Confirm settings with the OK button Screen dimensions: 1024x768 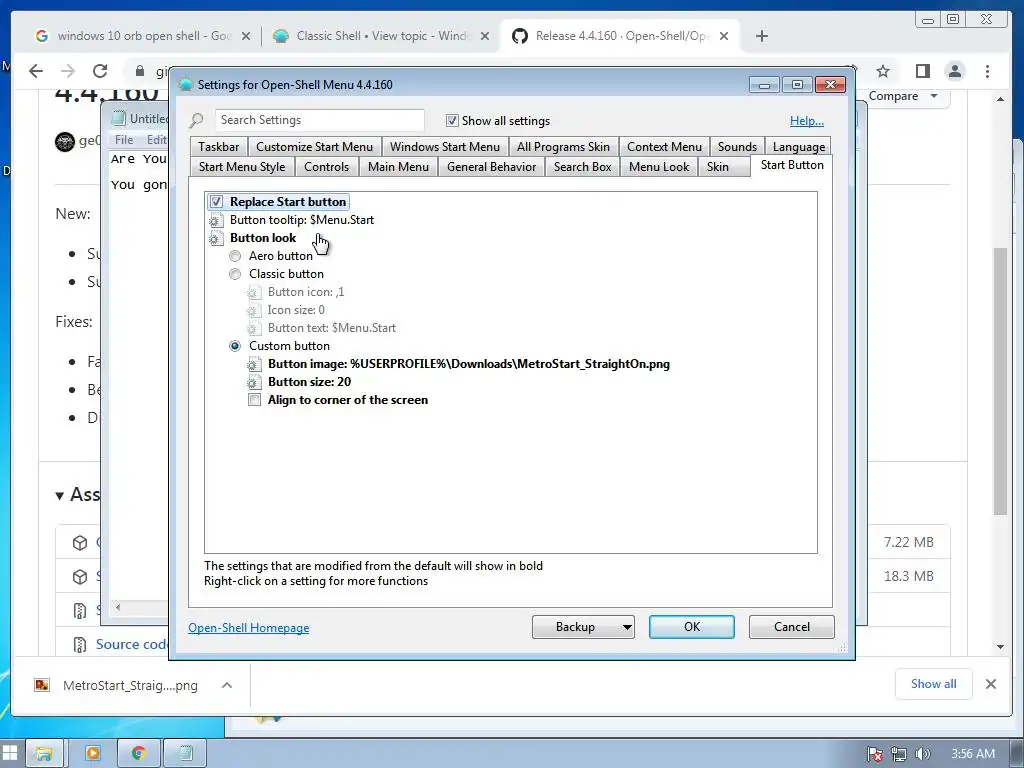(x=692, y=627)
